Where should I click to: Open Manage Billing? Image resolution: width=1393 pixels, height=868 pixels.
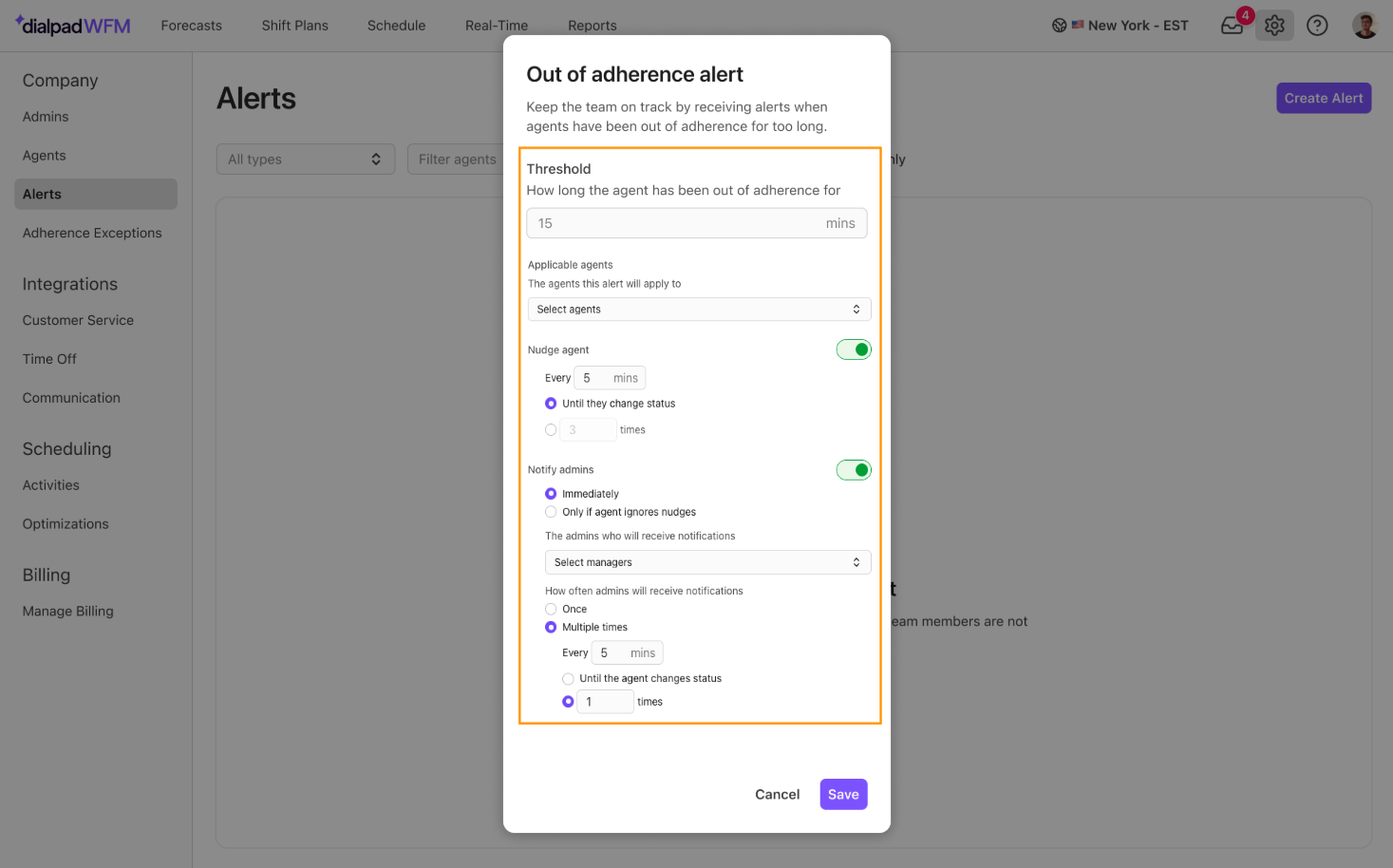pyautogui.click(x=68, y=612)
